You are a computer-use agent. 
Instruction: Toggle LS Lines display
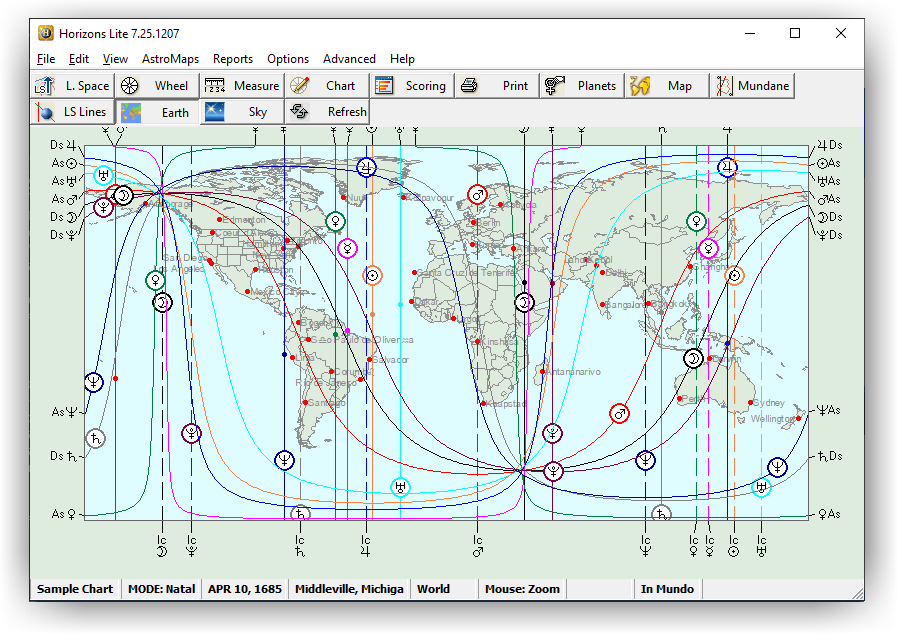tap(72, 112)
